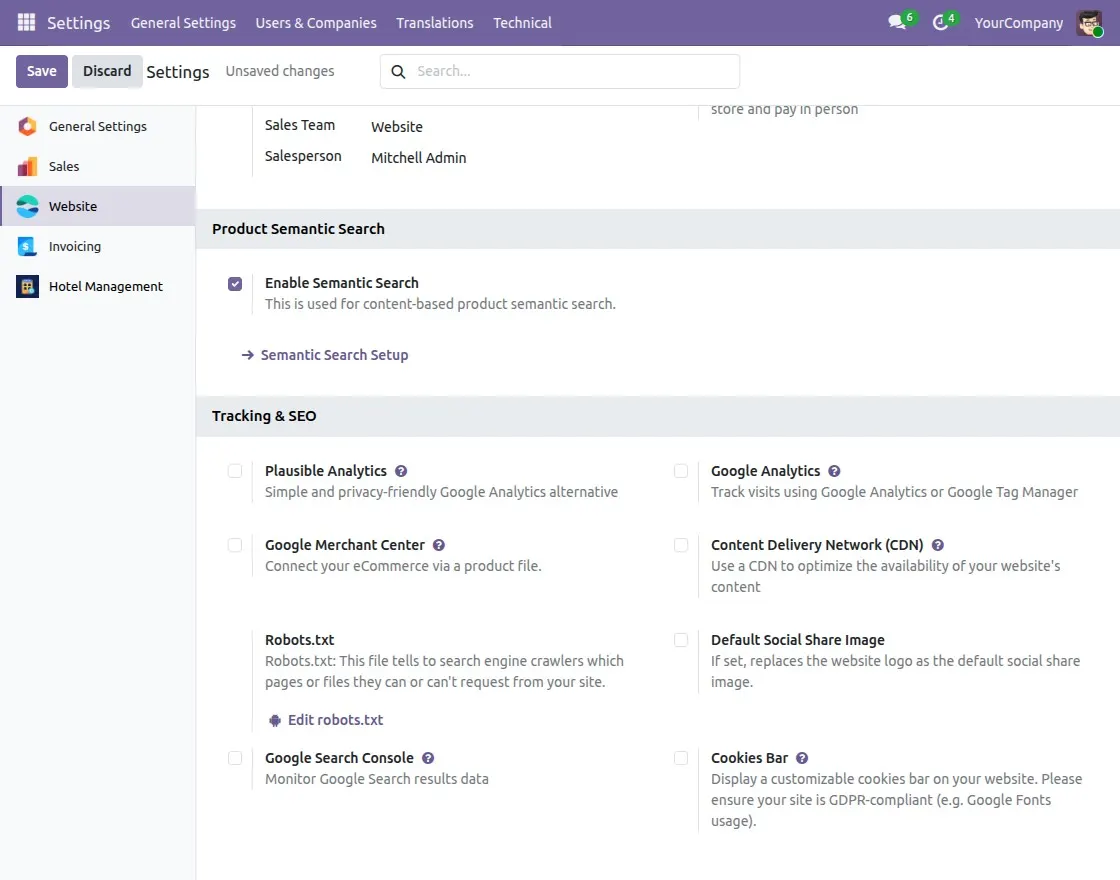Viewport: 1120px width, 880px height.
Task: Click the Sales Team field label
Action: (299, 125)
